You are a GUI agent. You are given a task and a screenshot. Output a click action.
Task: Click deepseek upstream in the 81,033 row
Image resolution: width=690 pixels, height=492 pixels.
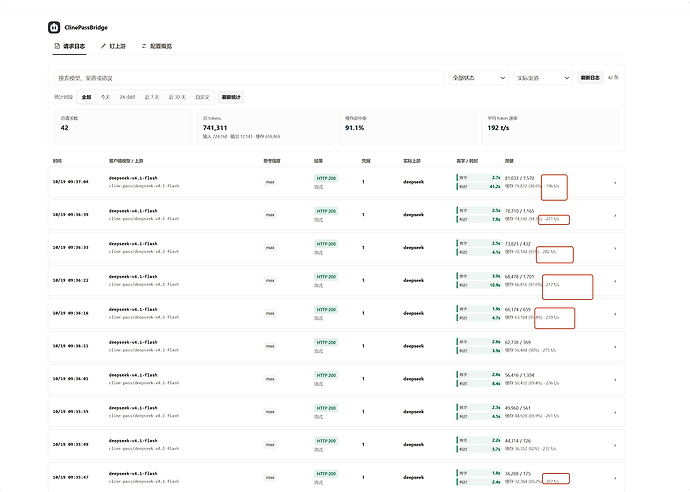tap(413, 182)
